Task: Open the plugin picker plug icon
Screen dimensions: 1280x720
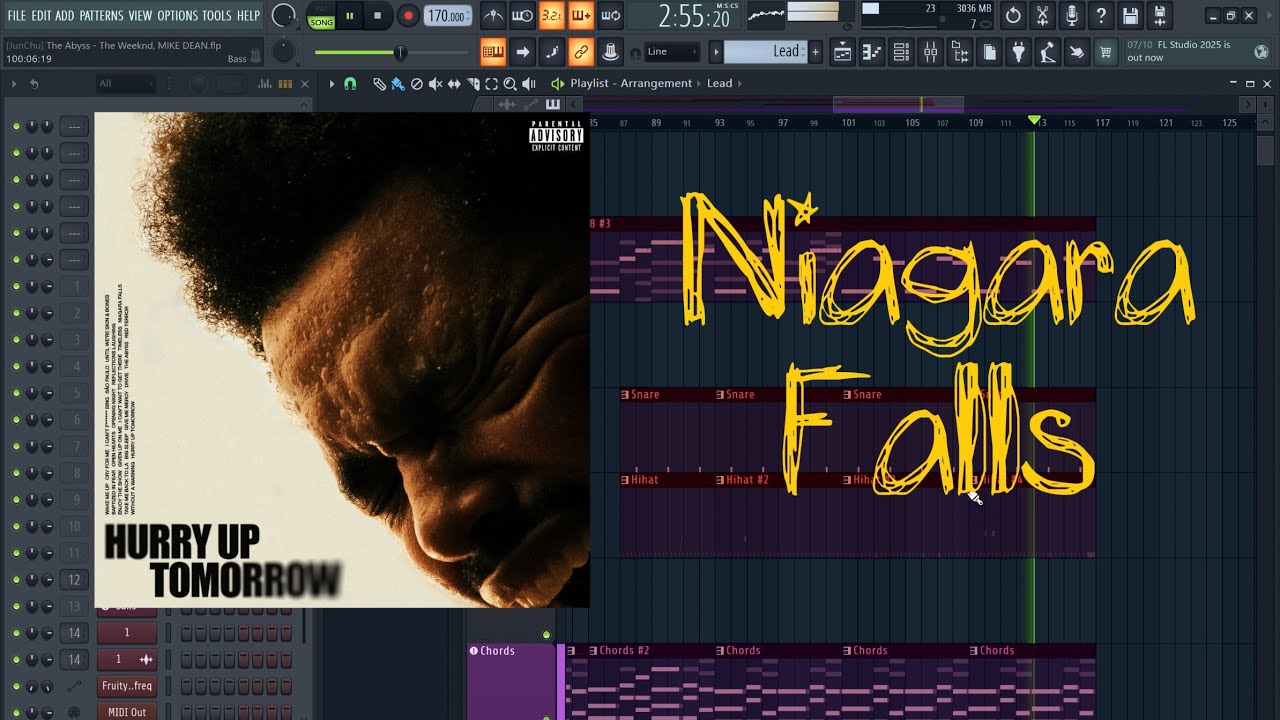Action: (1018, 52)
